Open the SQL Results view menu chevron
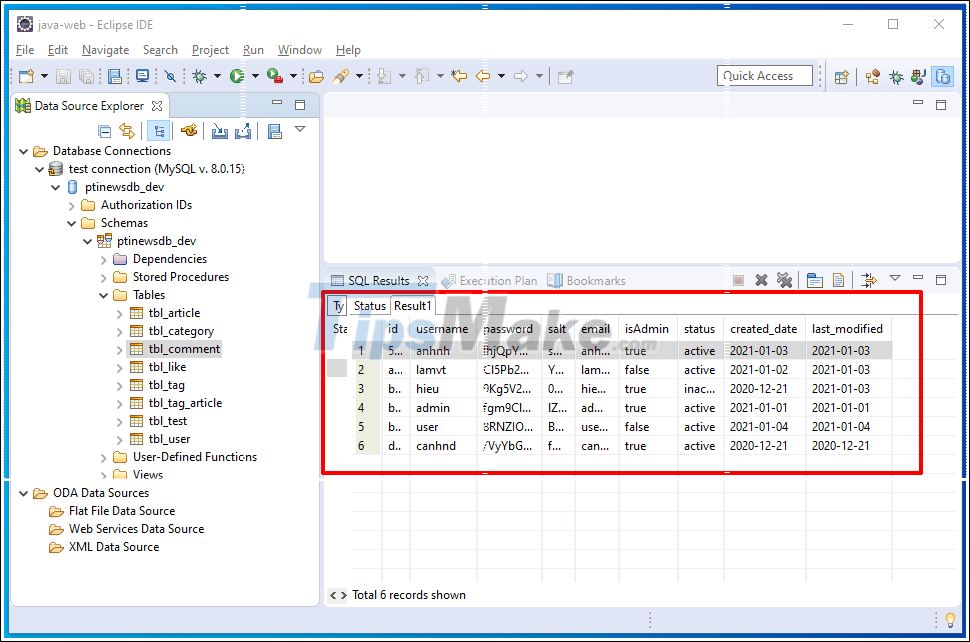970x642 pixels. point(895,280)
